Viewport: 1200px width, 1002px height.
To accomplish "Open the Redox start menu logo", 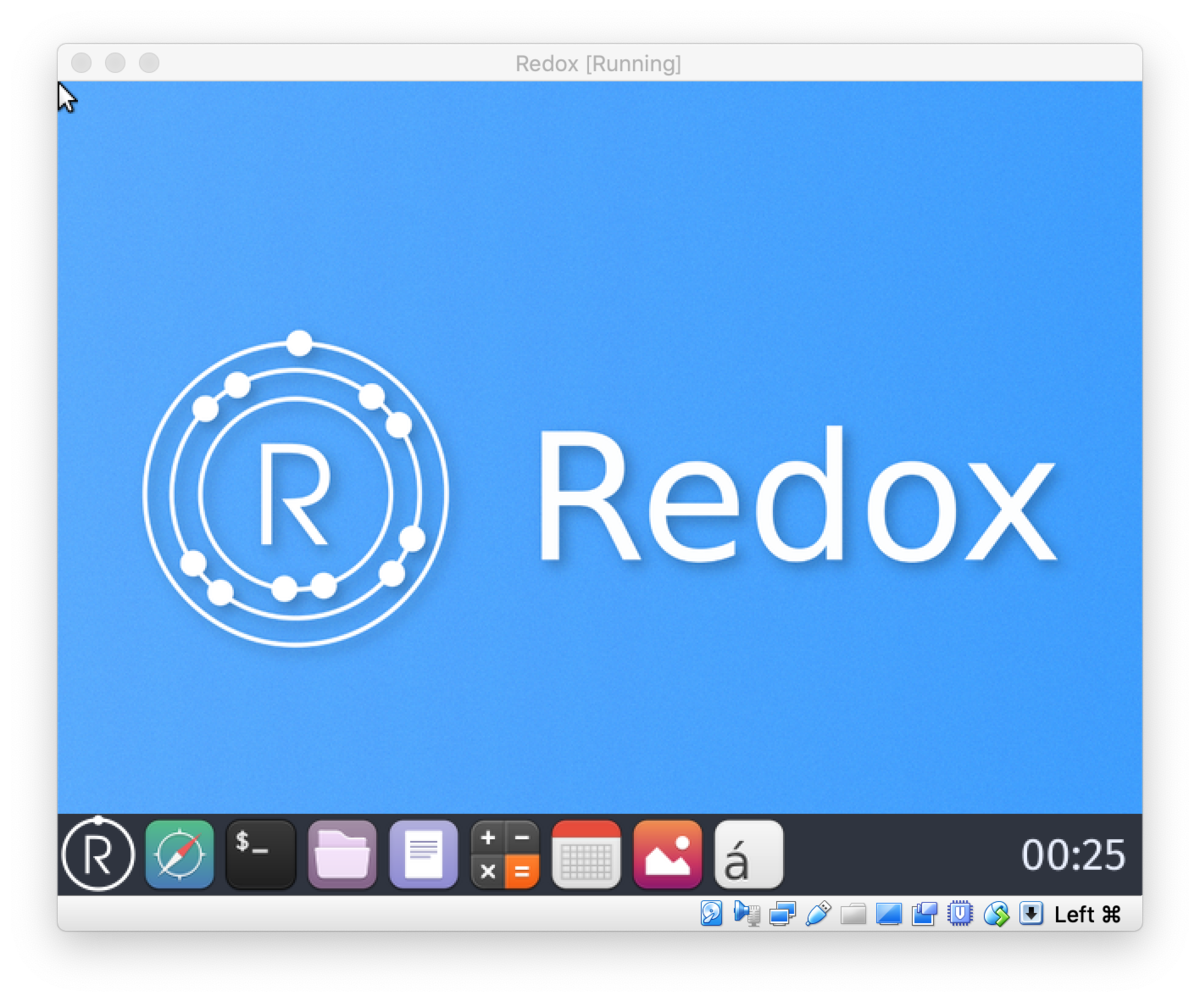I will [98, 854].
